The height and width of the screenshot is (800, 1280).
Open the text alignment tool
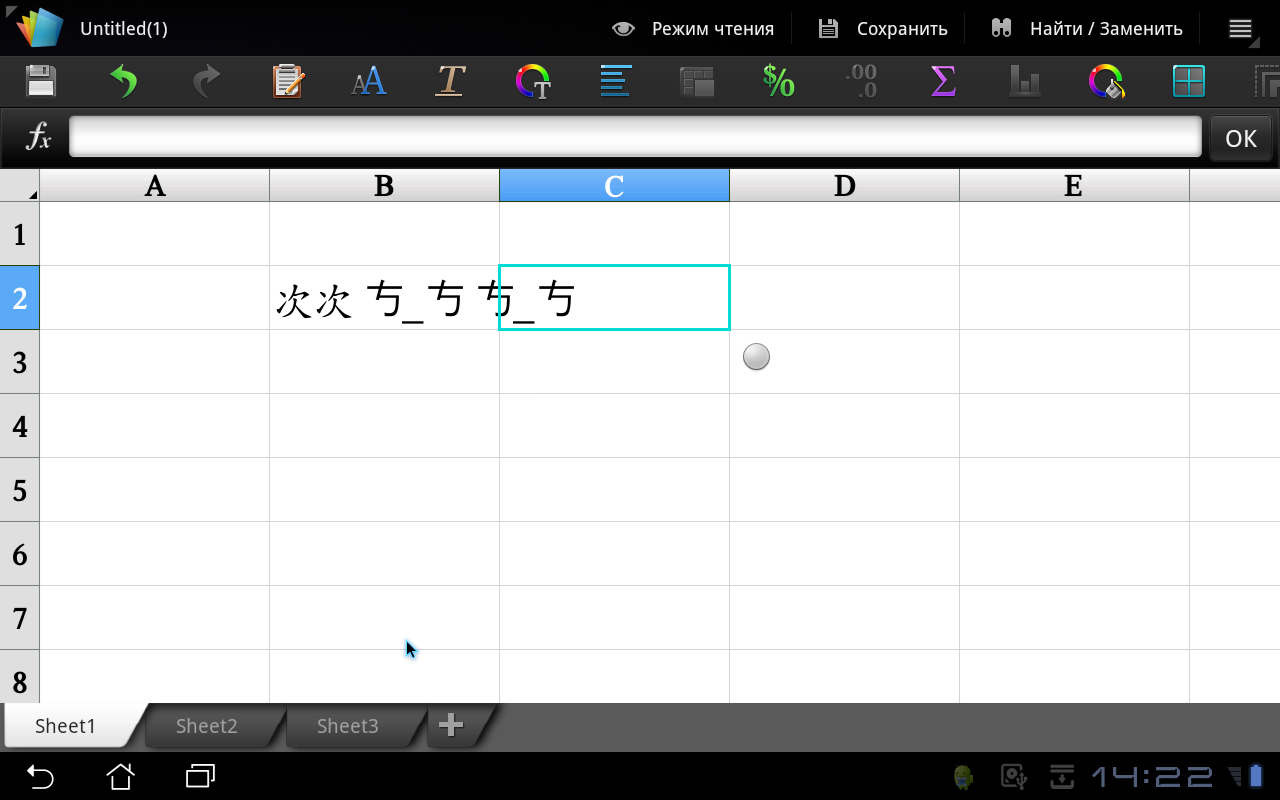pos(615,81)
